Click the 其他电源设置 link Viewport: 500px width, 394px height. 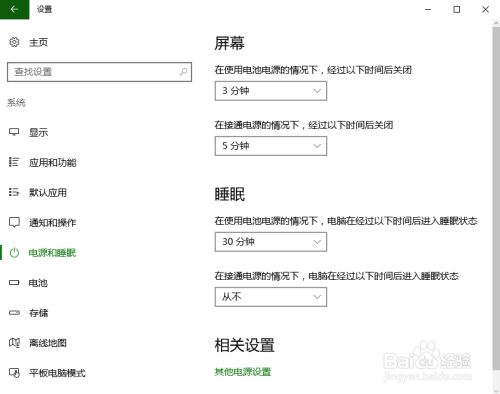click(243, 372)
